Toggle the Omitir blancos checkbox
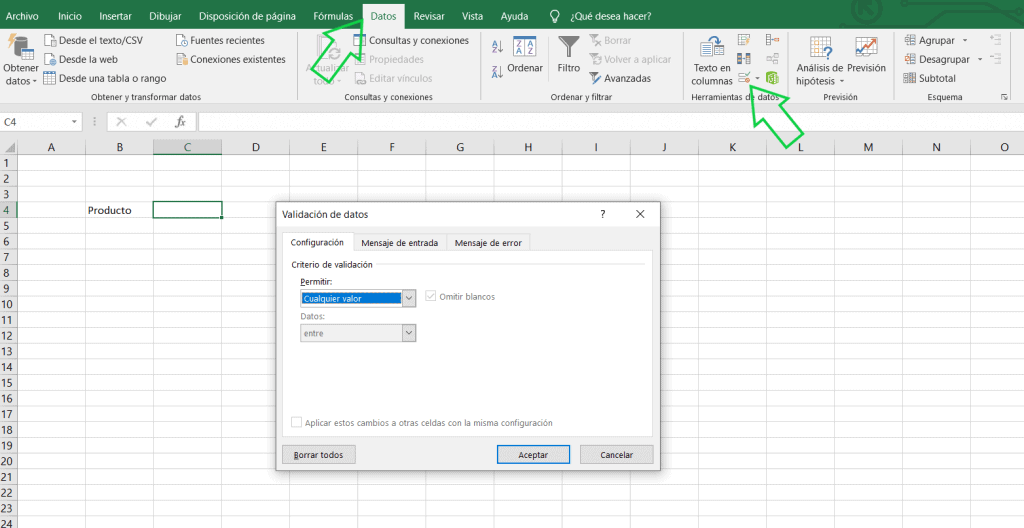The image size is (1024, 528). point(430,296)
